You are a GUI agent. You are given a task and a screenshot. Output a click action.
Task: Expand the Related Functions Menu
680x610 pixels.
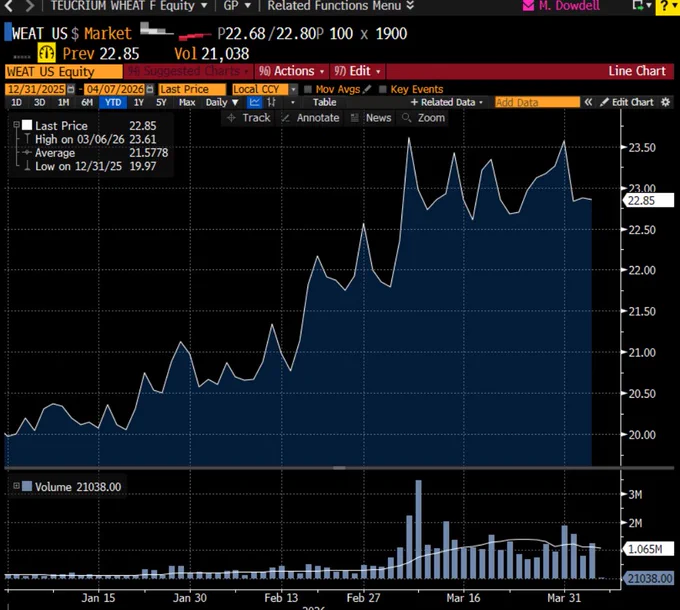[x=340, y=6]
